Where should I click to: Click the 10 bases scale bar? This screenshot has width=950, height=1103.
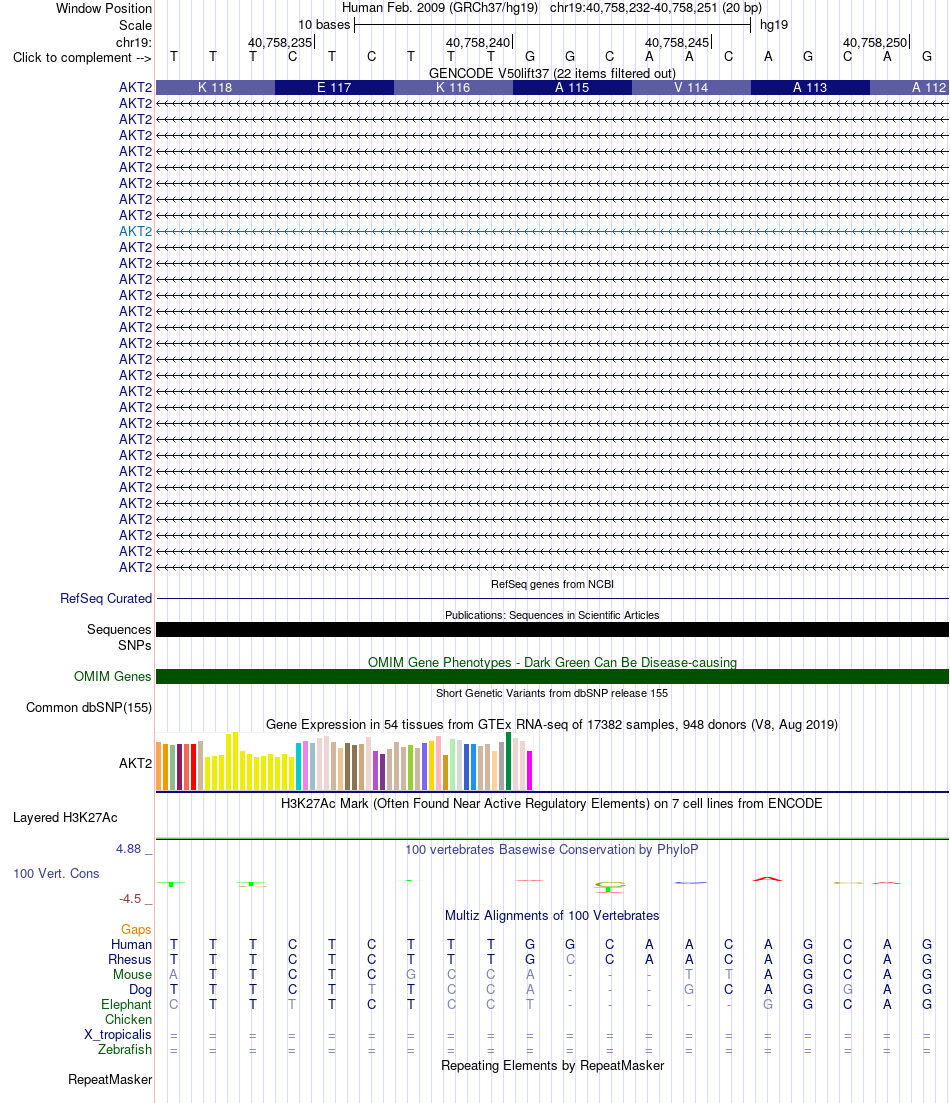(552, 25)
